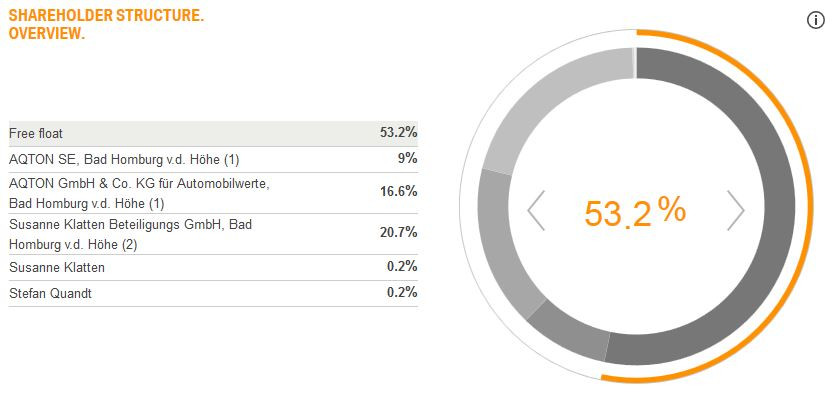Click the 9% percentage cell
Viewport: 837px width, 407px height.
click(407, 159)
